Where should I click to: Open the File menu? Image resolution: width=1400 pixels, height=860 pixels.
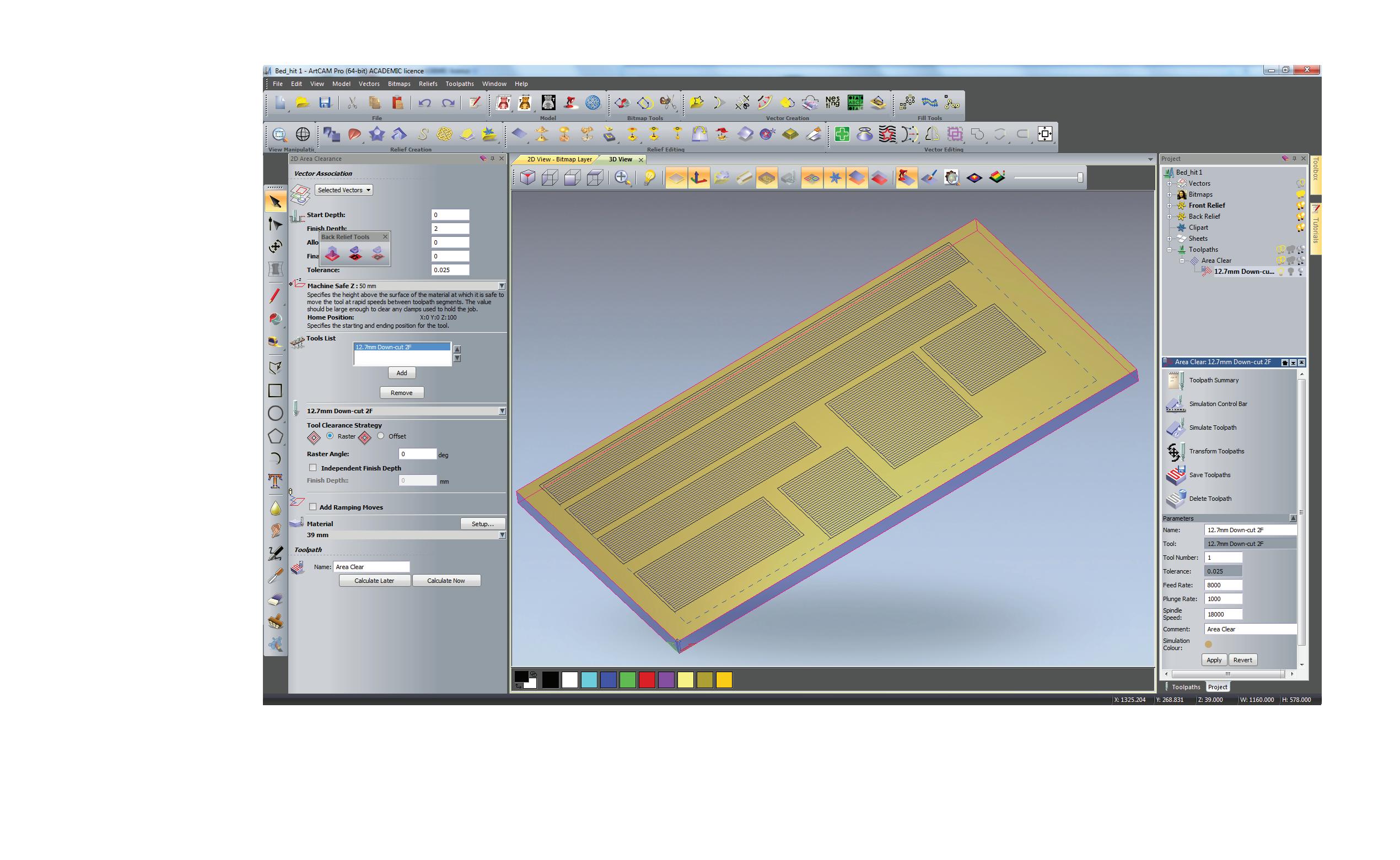tap(278, 84)
